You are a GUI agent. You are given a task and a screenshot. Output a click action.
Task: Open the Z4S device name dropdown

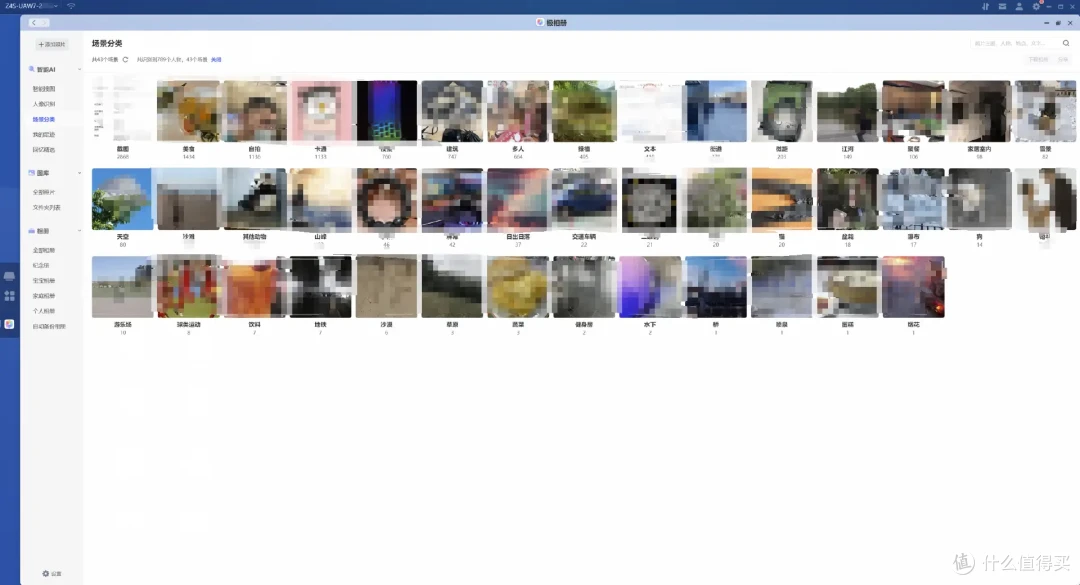pos(30,6)
